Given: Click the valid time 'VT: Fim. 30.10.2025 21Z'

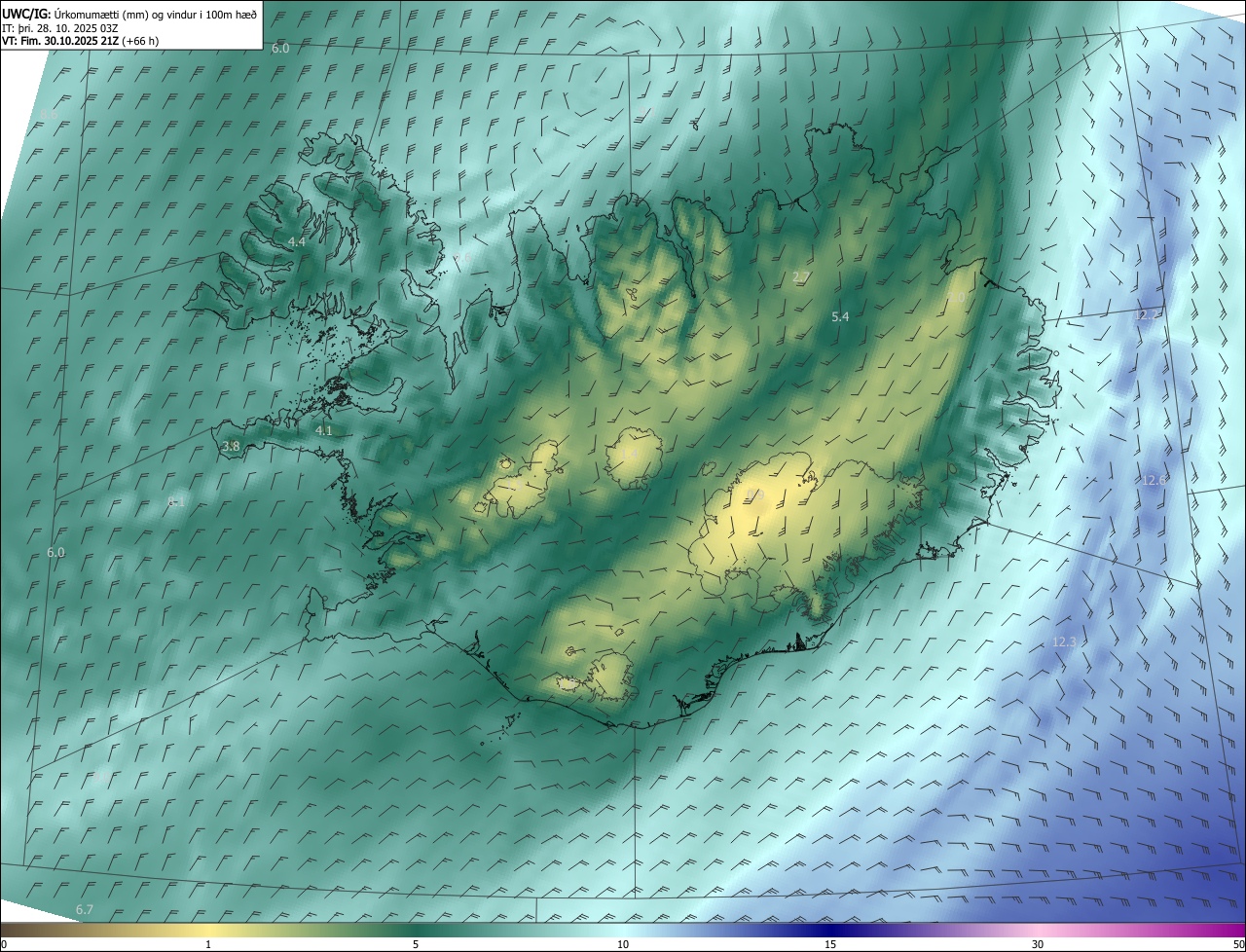Looking at the screenshot, I should pos(60,41).
